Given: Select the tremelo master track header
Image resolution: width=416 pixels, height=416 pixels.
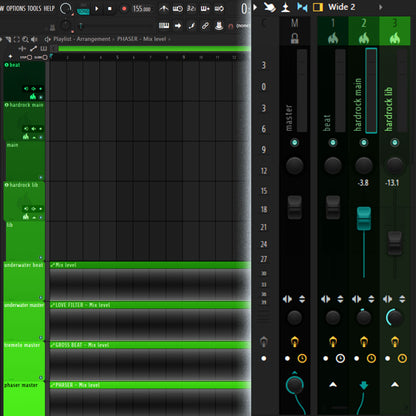Looking at the screenshot, I should 24,361.
